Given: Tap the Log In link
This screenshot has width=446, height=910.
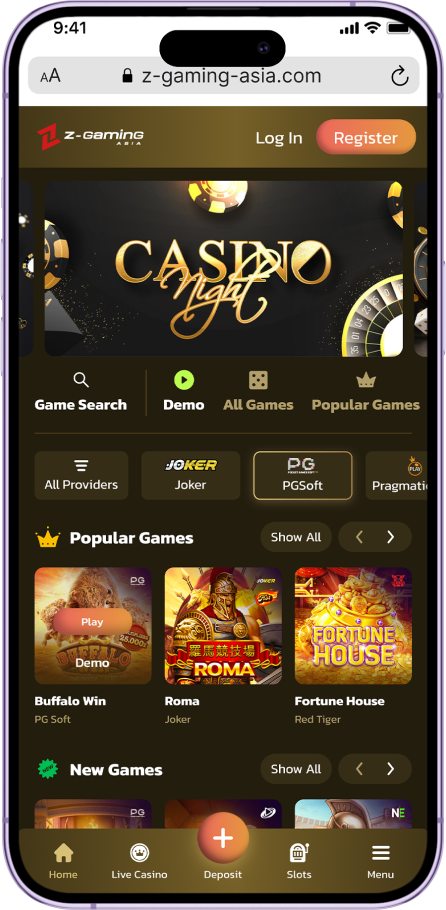Looking at the screenshot, I should [x=279, y=138].
